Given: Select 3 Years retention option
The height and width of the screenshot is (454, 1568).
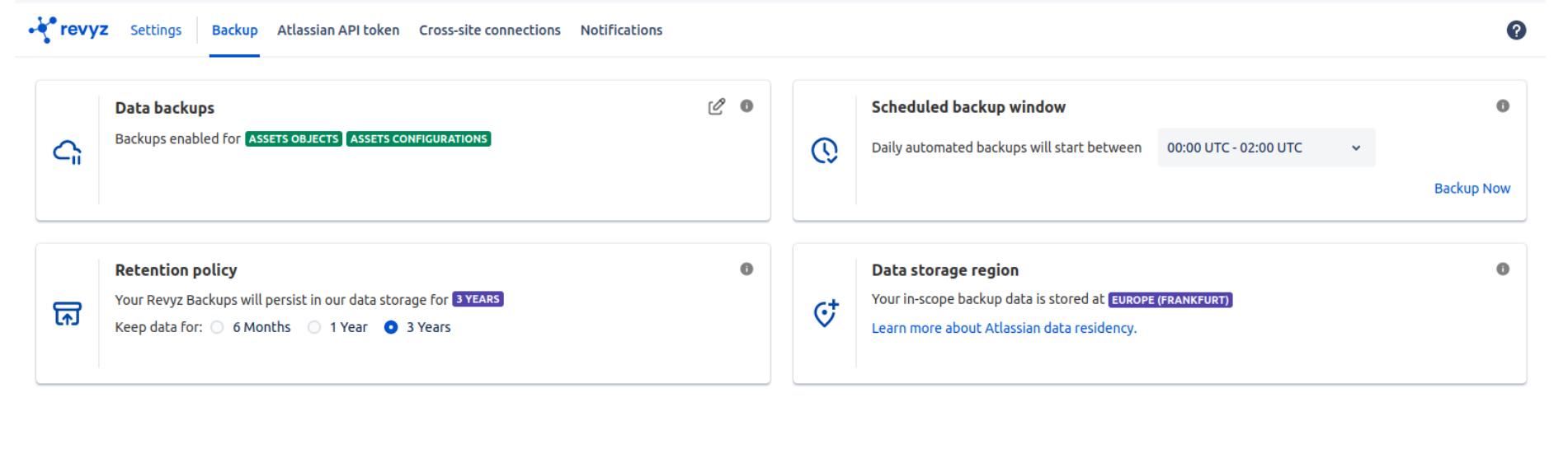Looking at the screenshot, I should (x=391, y=328).
